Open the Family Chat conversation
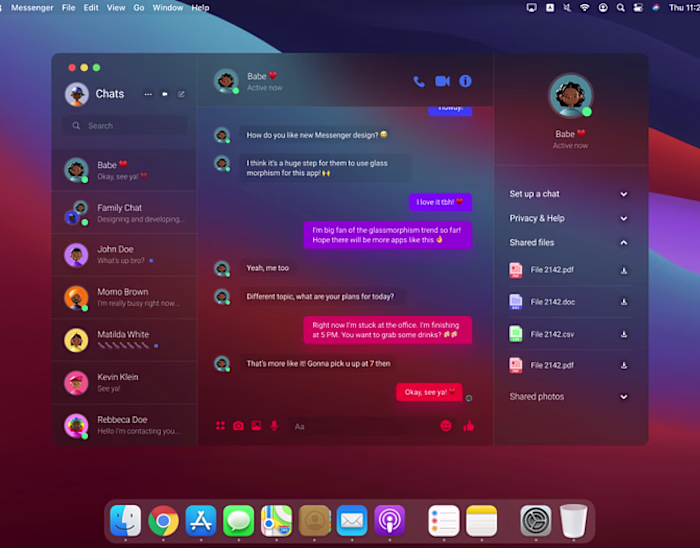This screenshot has height=548, width=700. (x=125, y=212)
